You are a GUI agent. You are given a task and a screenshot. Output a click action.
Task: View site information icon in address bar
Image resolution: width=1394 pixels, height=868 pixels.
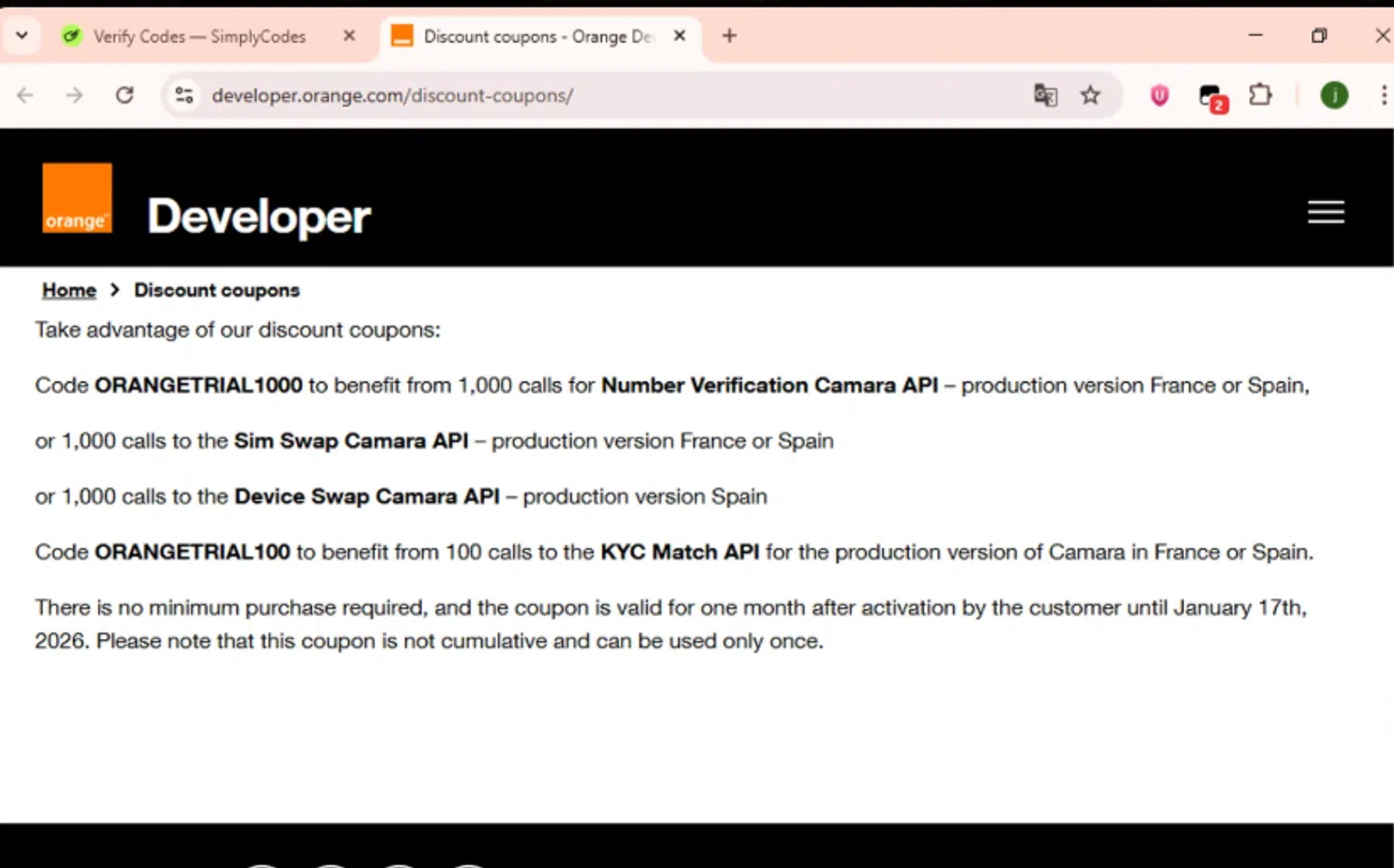coord(184,95)
